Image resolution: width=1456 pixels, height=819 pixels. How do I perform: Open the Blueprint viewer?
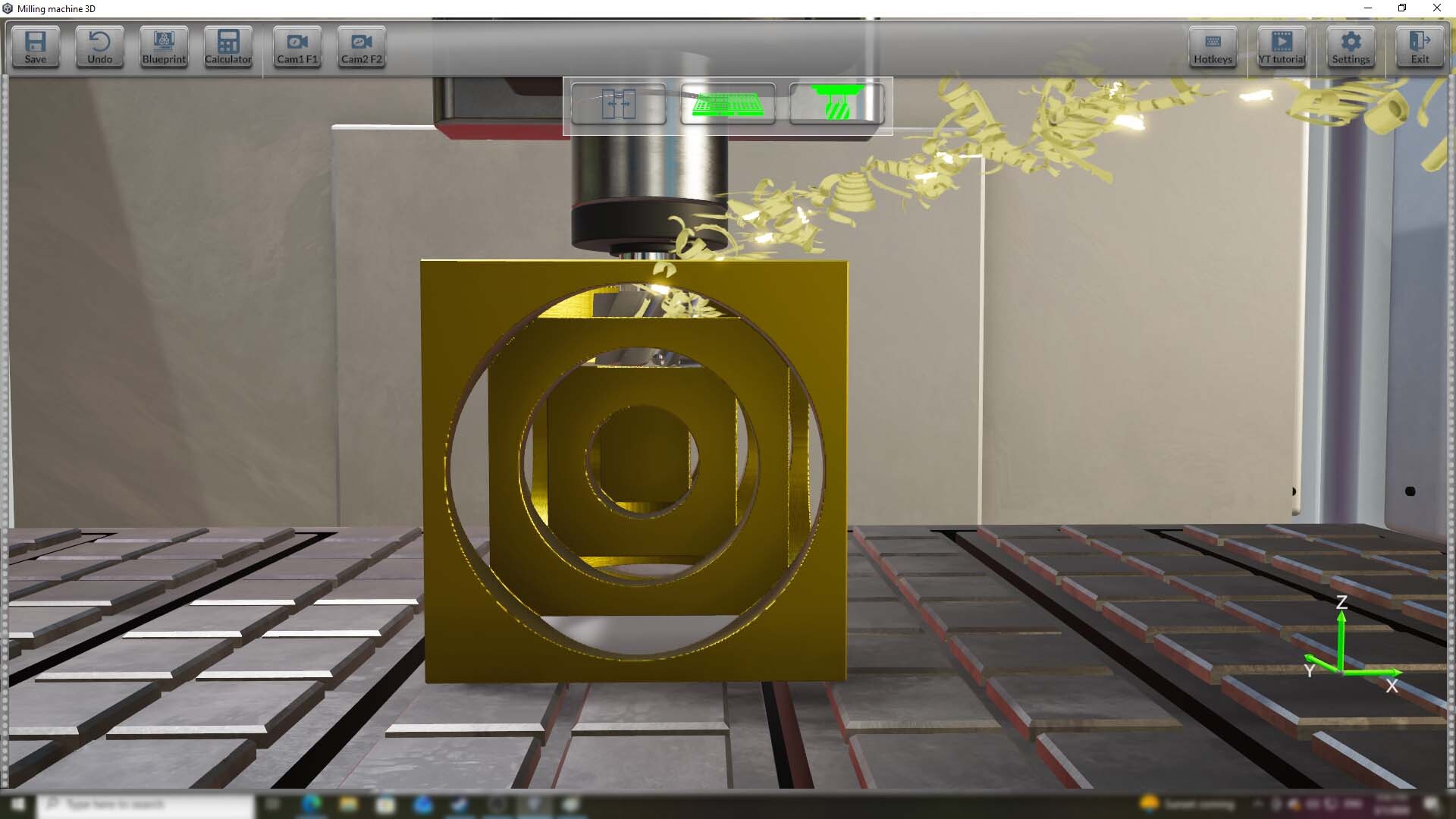[x=164, y=47]
